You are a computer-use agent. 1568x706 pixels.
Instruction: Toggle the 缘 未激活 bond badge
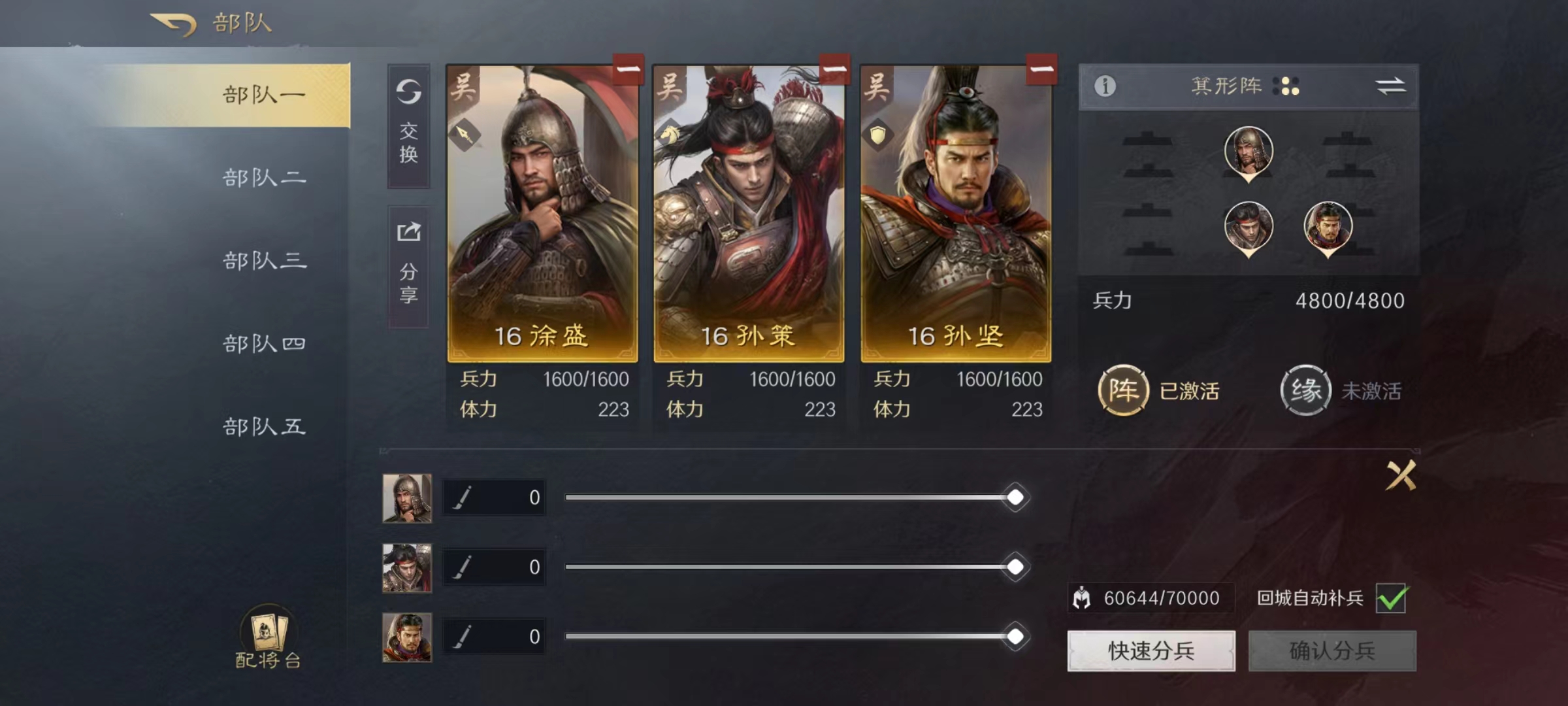[x=1341, y=391]
